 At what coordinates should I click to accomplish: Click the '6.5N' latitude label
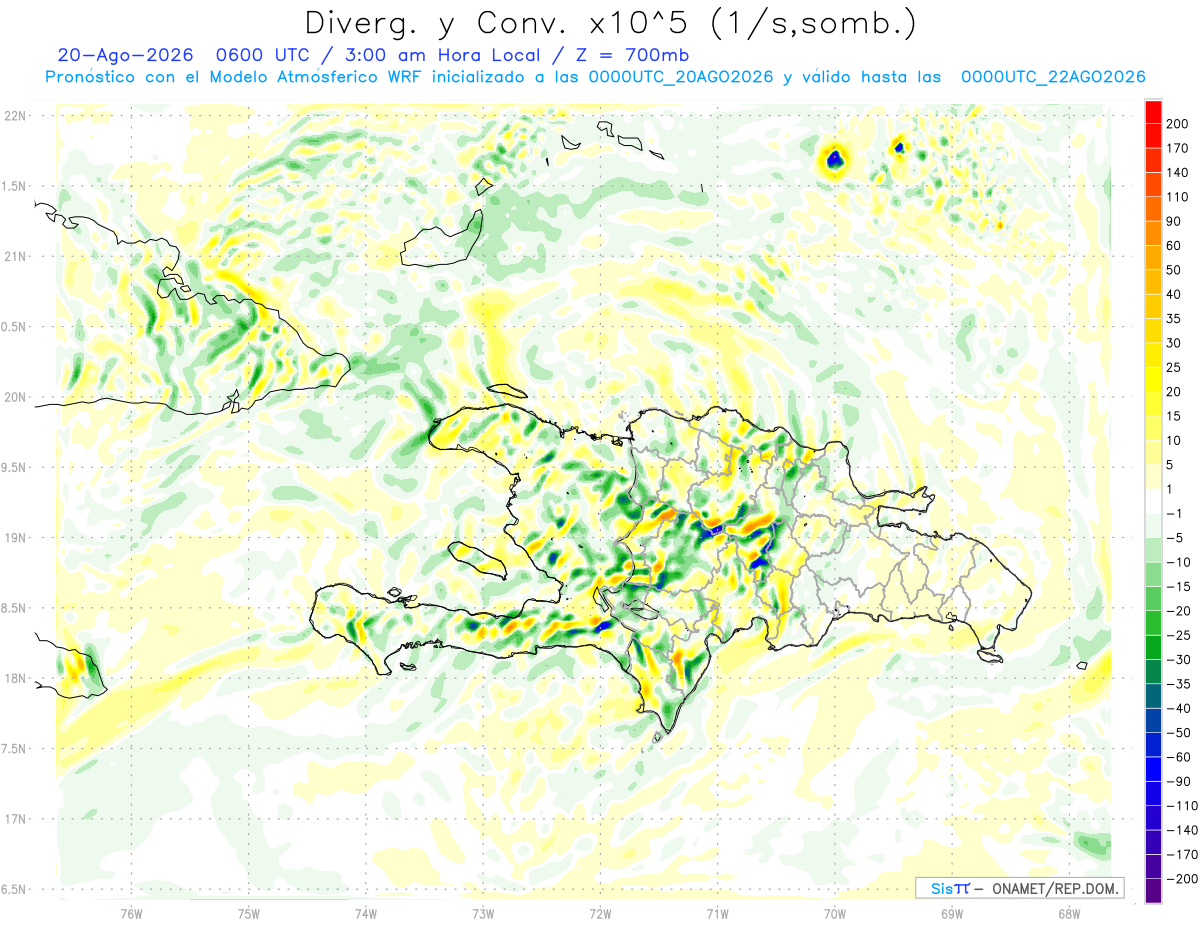13,889
